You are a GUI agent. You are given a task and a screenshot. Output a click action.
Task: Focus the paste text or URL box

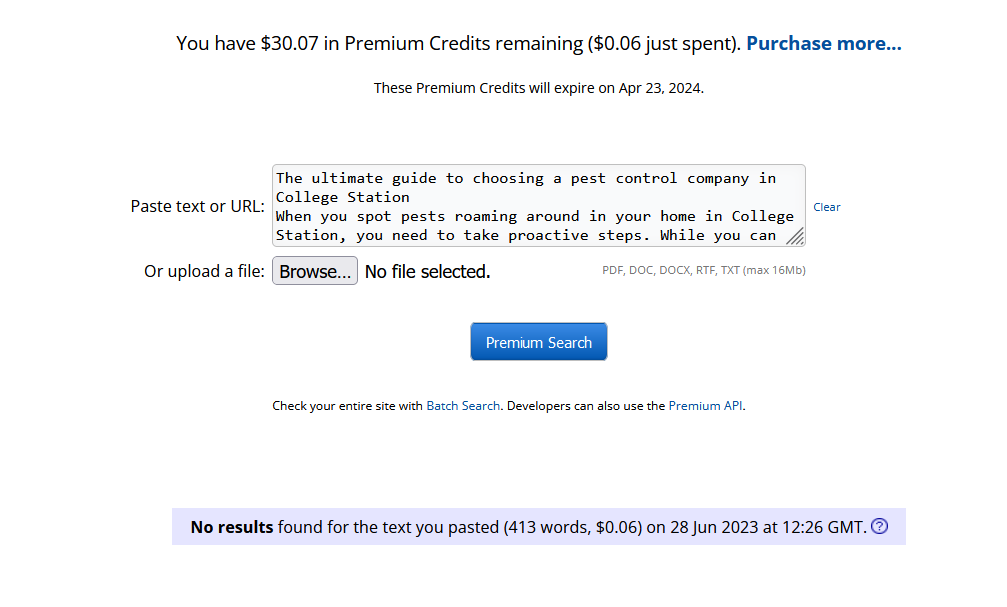point(538,205)
